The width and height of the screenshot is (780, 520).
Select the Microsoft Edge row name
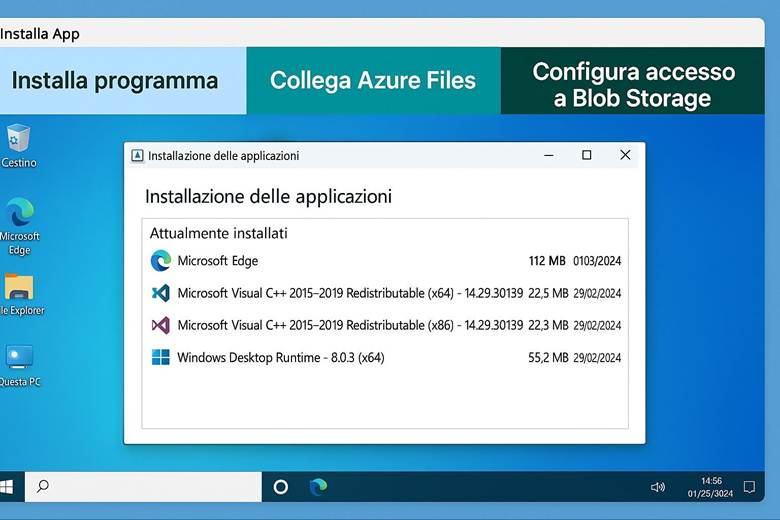[218, 261]
